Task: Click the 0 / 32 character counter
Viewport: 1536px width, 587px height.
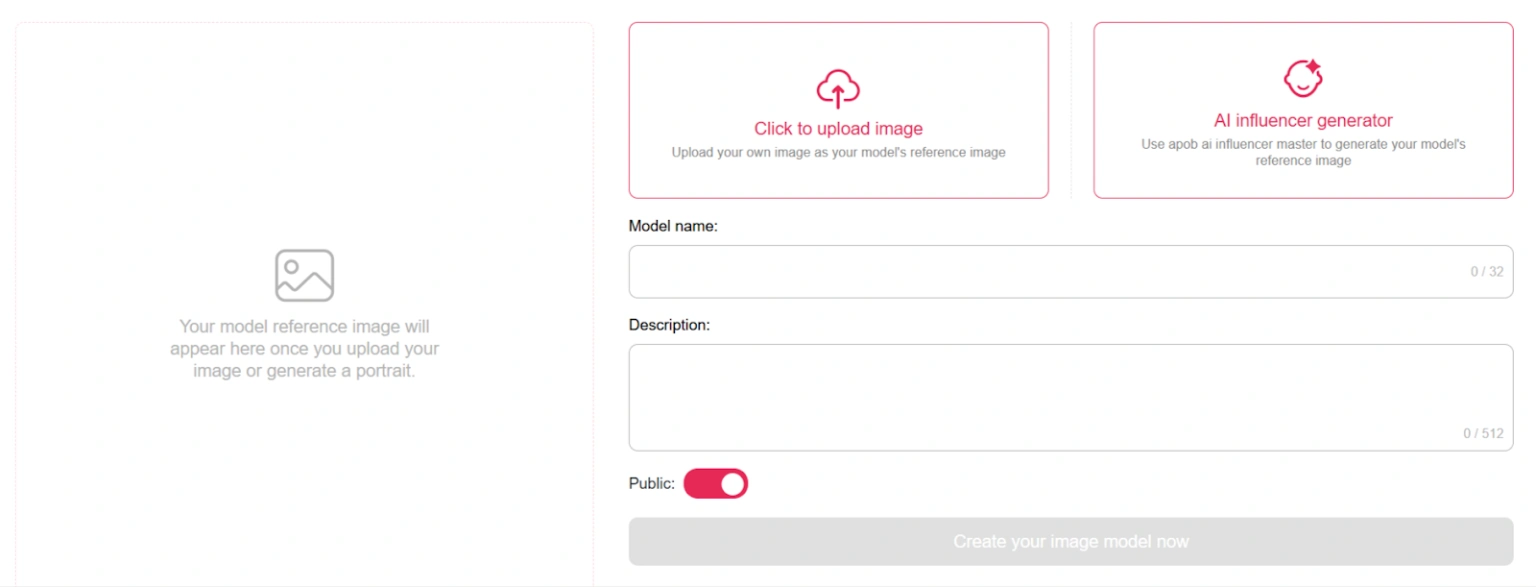Action: (1486, 272)
